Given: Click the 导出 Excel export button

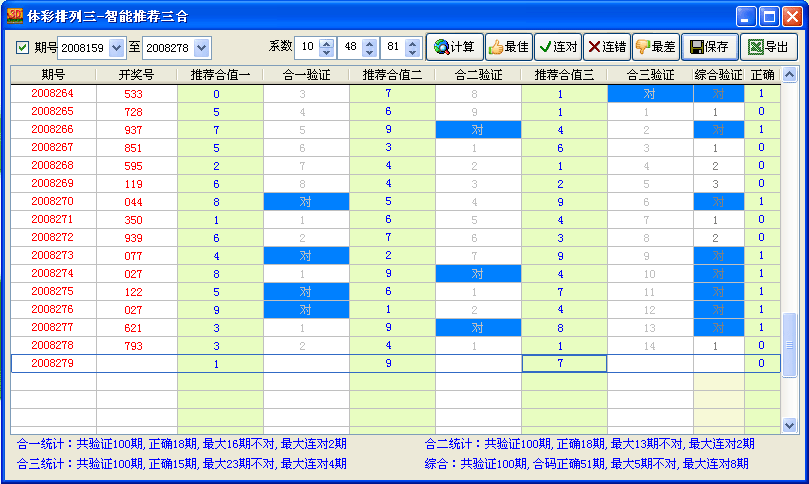Looking at the screenshot, I should (767, 47).
